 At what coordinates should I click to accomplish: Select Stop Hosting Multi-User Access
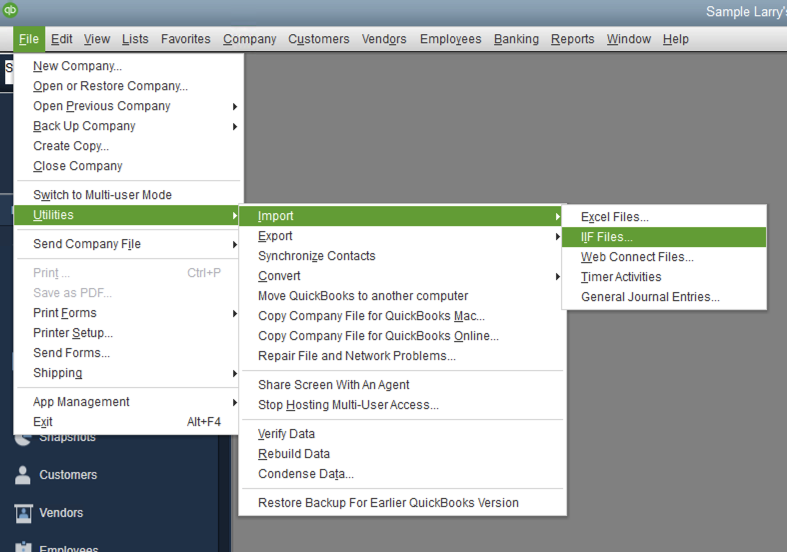tap(403, 405)
